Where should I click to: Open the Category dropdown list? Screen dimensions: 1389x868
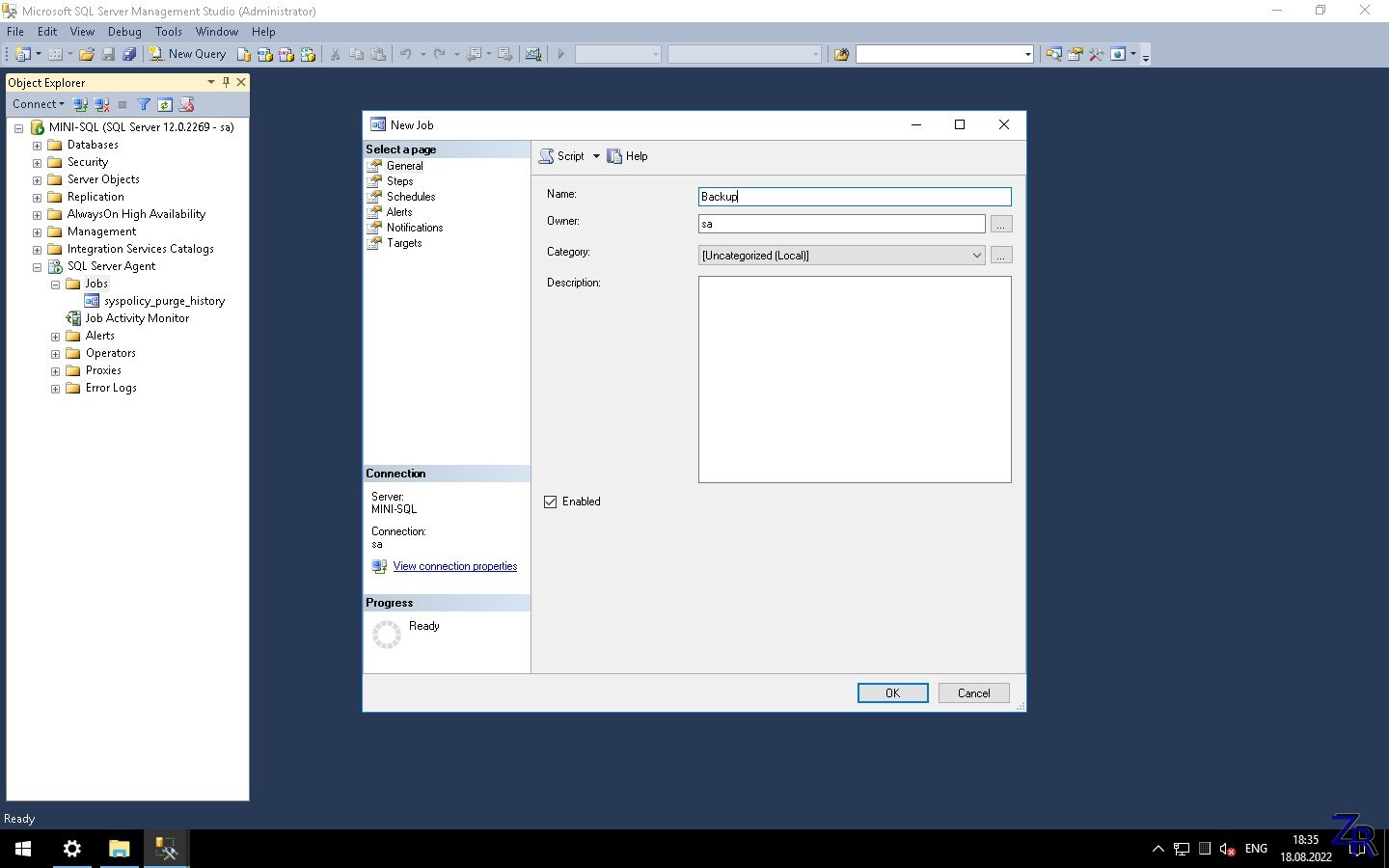tap(976, 256)
